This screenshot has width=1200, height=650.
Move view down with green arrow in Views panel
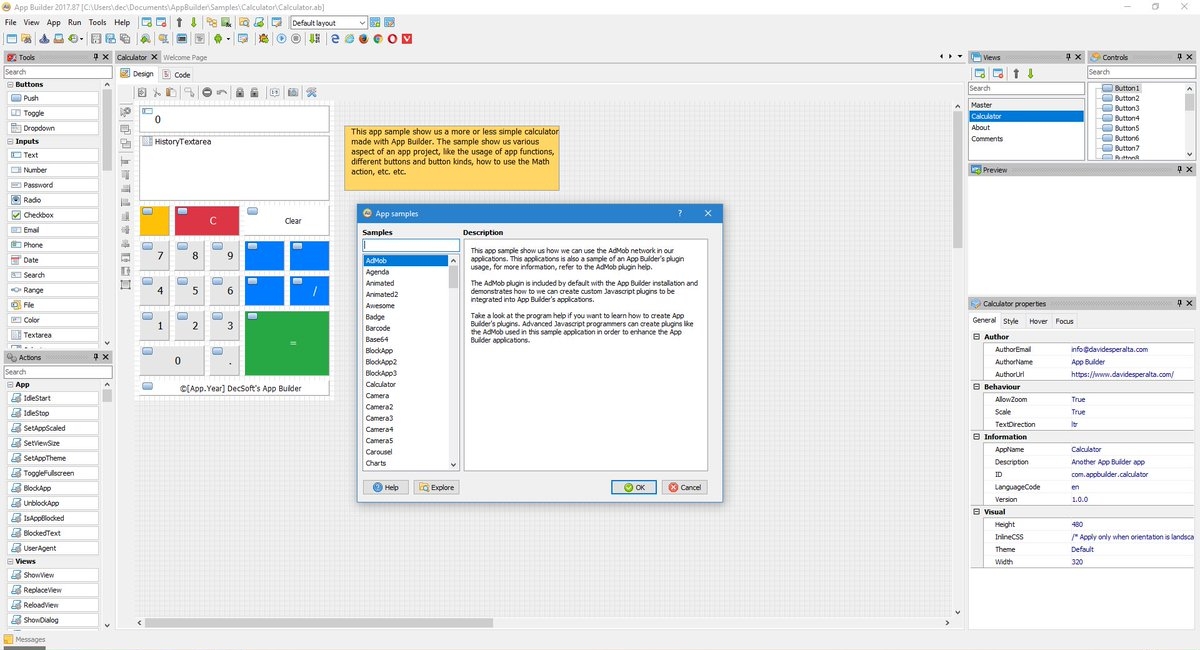[x=1030, y=73]
